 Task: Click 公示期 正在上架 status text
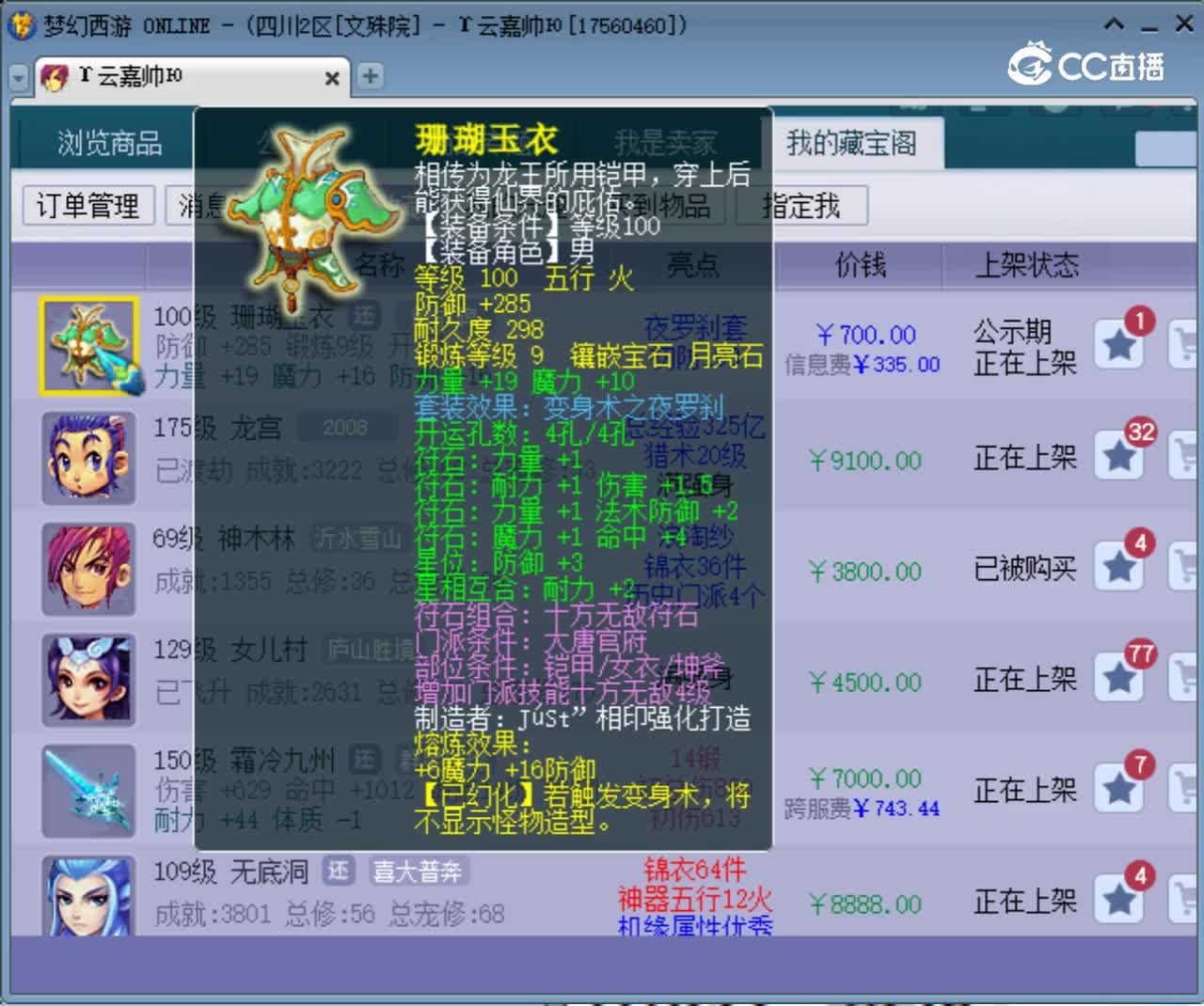[1024, 347]
